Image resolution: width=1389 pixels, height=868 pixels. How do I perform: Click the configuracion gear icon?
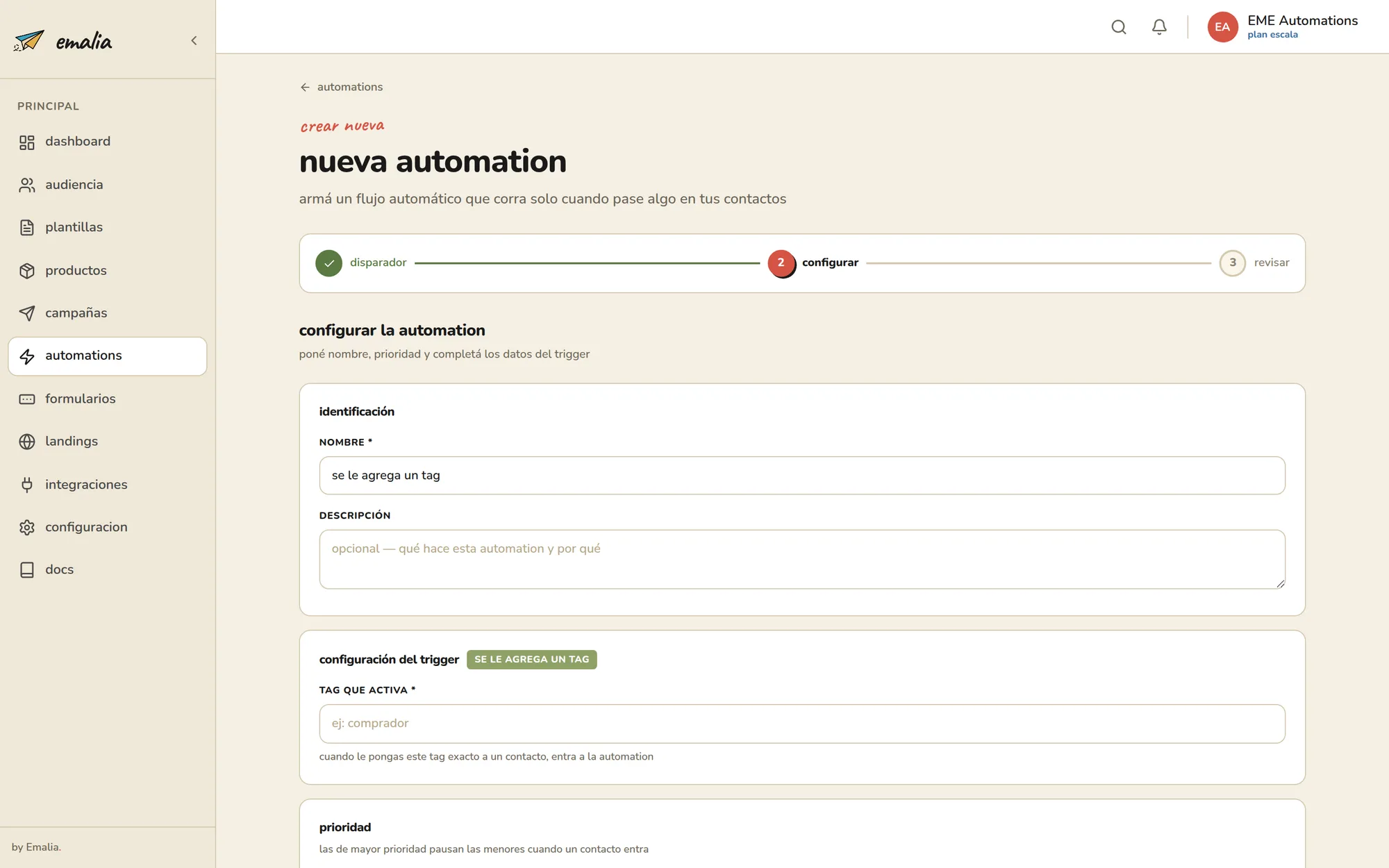pos(27,528)
